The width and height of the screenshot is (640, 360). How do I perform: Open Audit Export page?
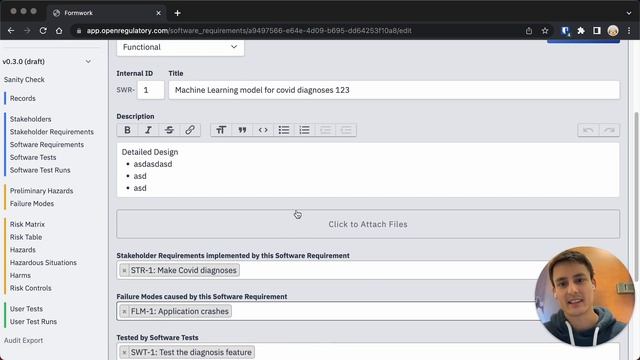(x=24, y=340)
